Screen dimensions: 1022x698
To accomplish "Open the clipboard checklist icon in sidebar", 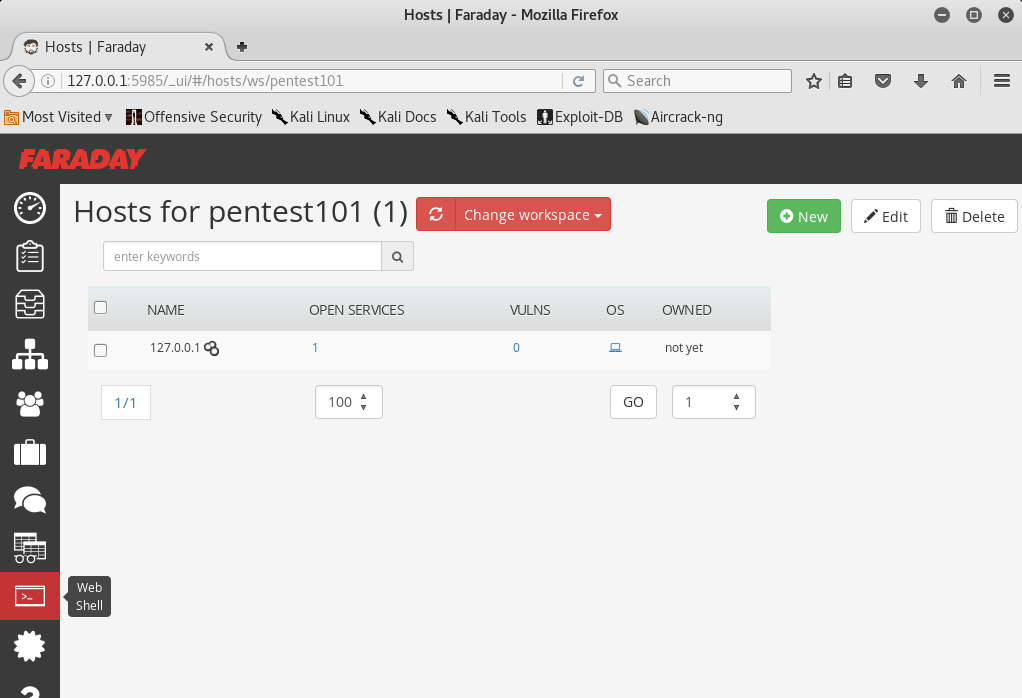I will 30,256.
